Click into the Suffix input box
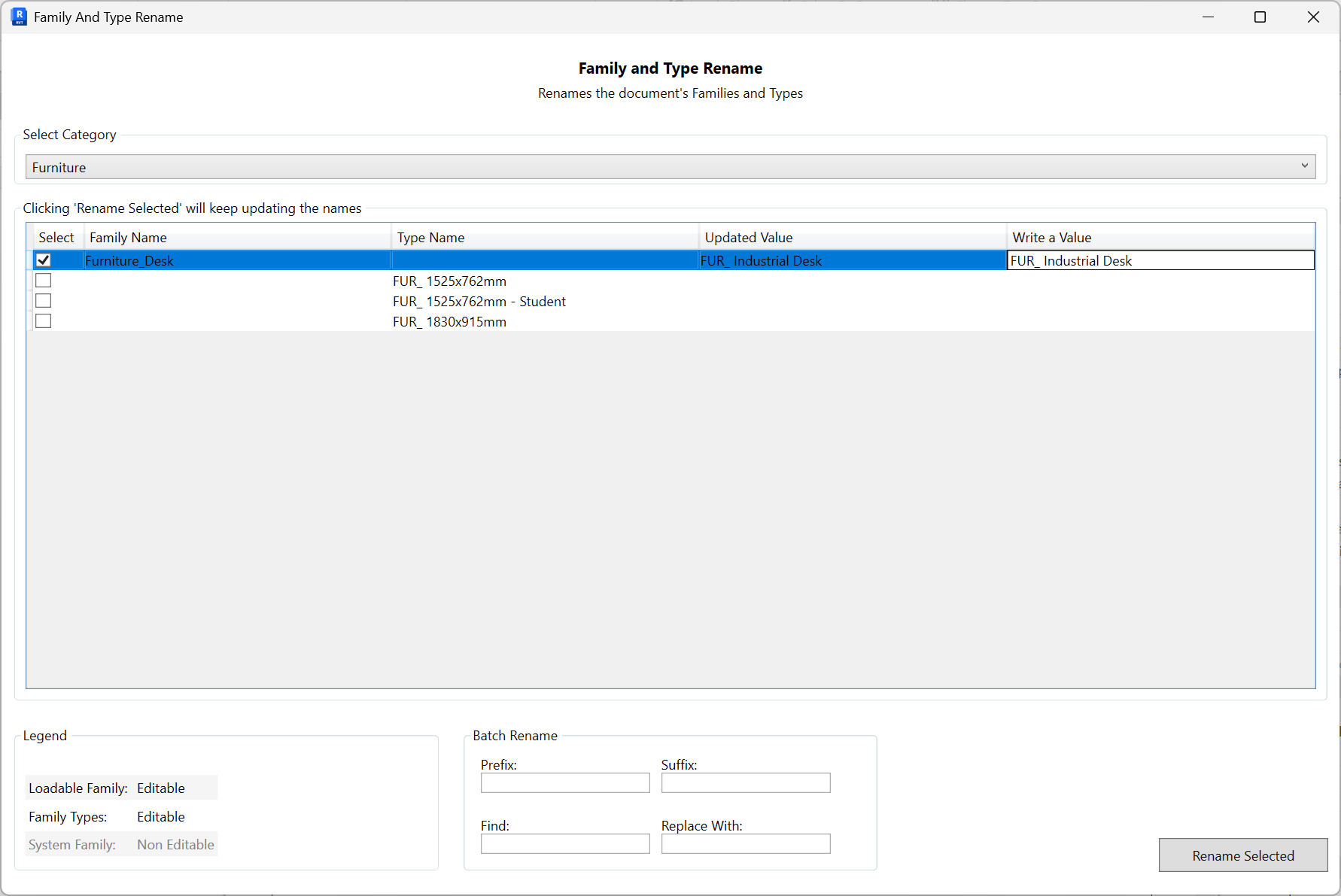This screenshot has width=1341, height=896. (746, 783)
